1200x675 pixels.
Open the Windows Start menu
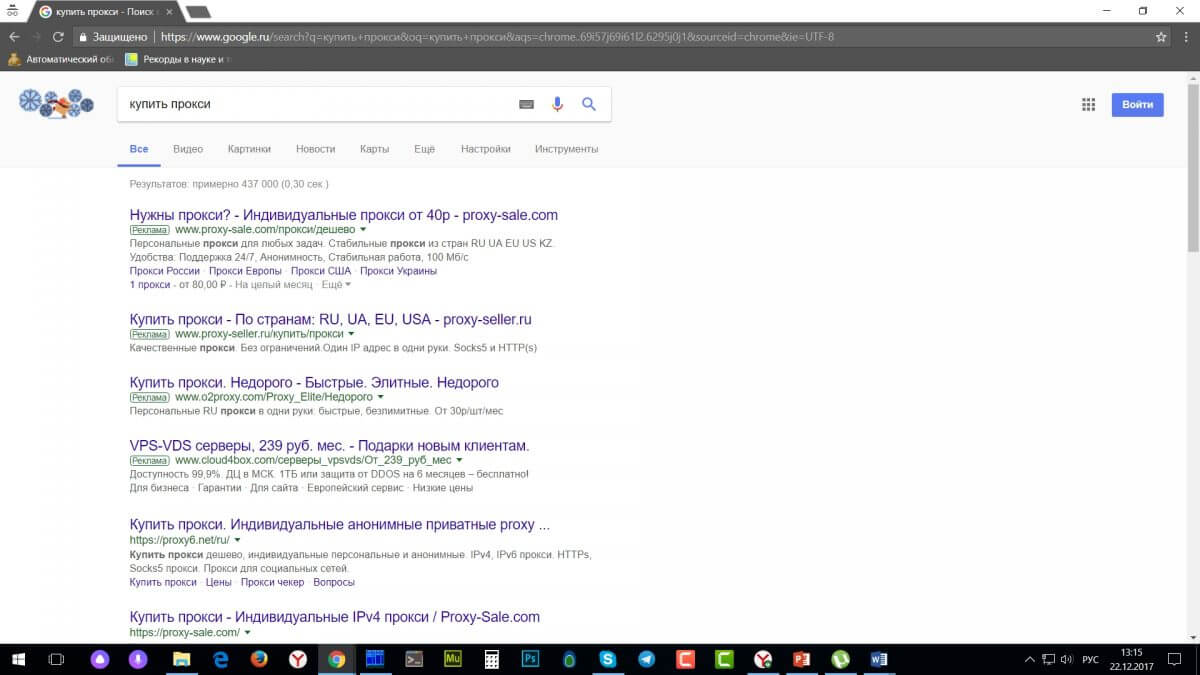pyautogui.click(x=18, y=660)
